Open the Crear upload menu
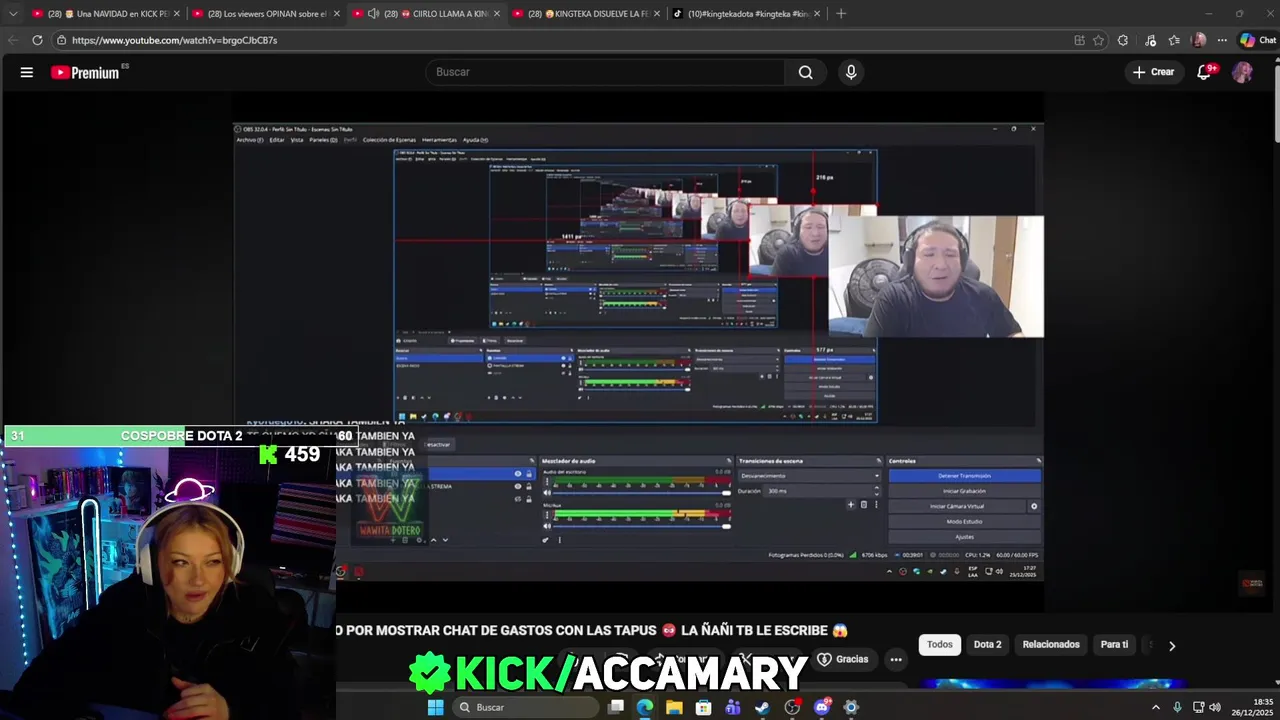The image size is (1280, 720). pos(1153,72)
